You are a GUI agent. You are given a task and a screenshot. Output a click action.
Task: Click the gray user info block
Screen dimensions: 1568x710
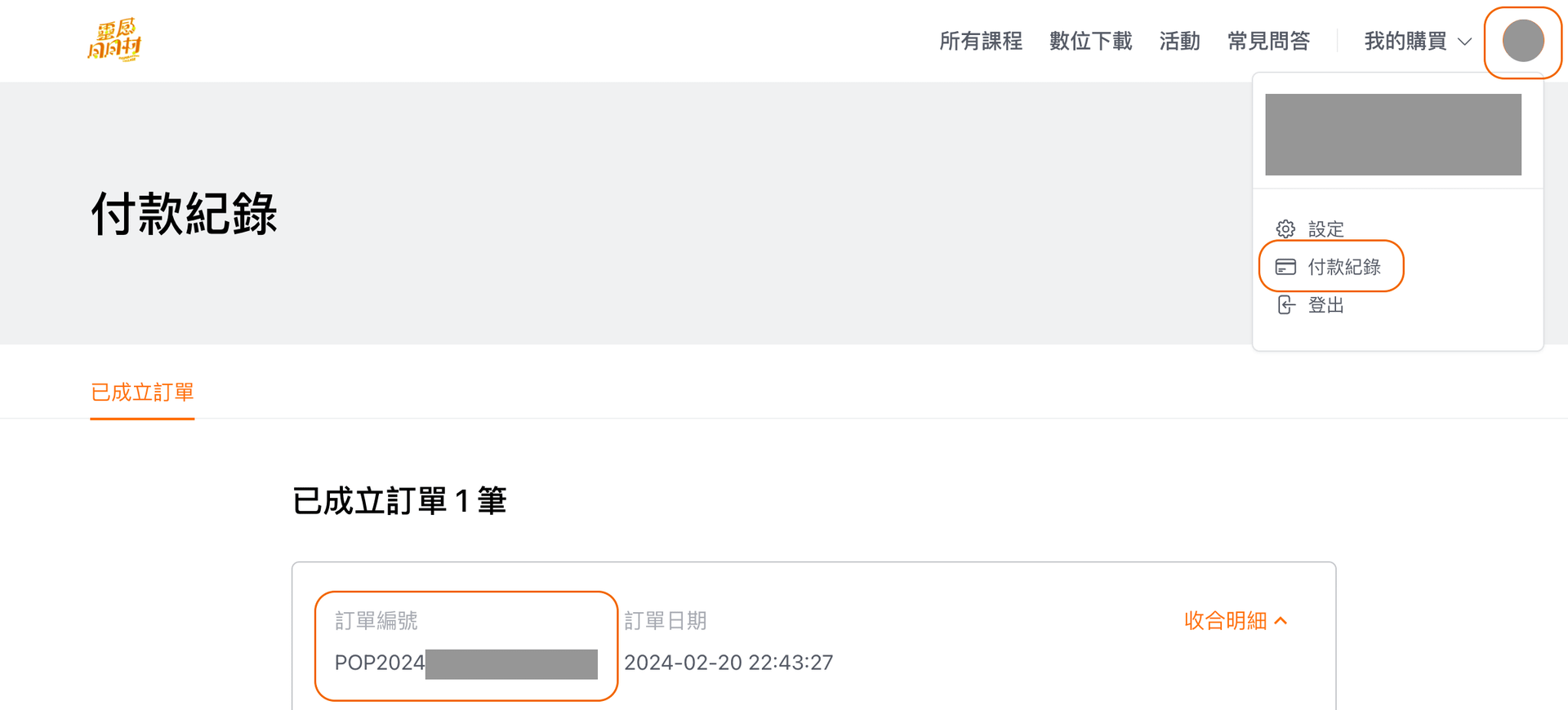point(1392,135)
